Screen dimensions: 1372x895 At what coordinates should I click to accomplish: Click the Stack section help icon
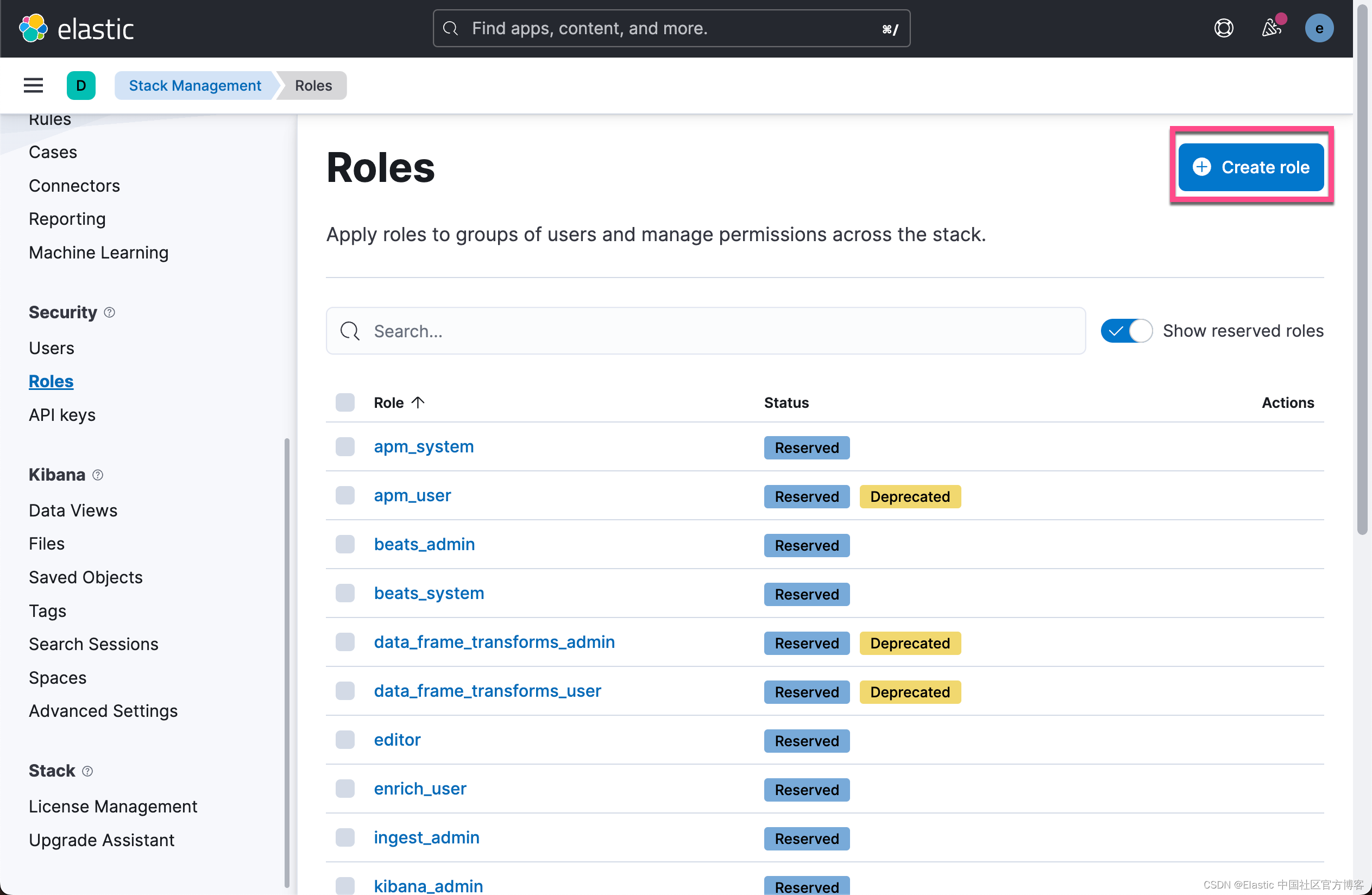[87, 771]
